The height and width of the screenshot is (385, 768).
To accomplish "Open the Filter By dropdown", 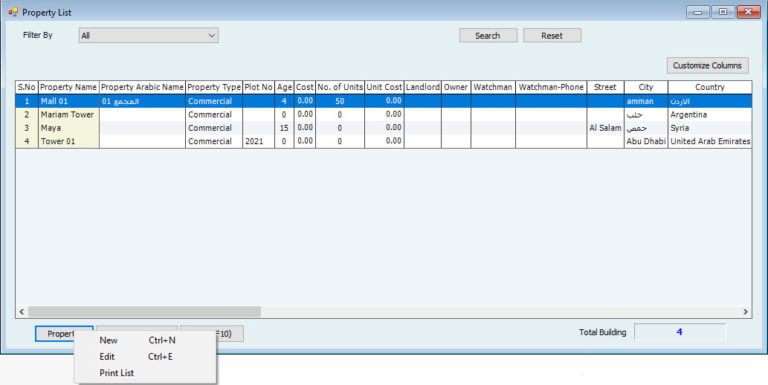I will point(148,35).
